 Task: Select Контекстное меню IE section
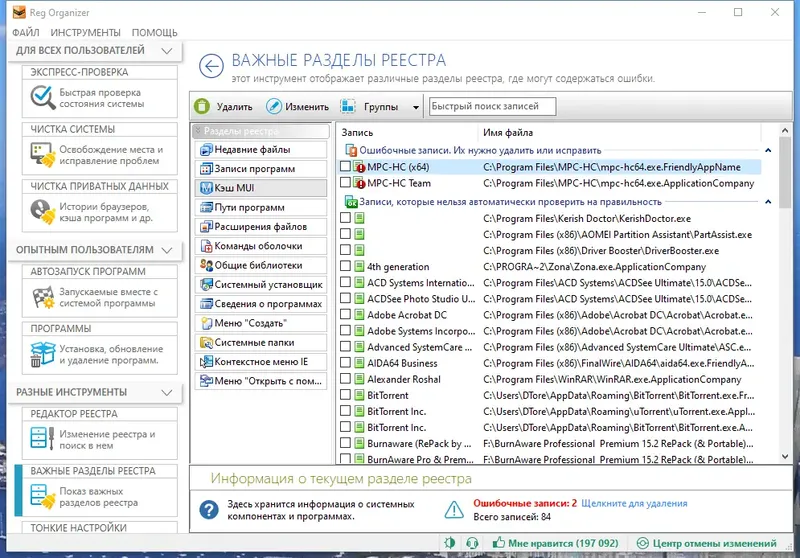[261, 362]
